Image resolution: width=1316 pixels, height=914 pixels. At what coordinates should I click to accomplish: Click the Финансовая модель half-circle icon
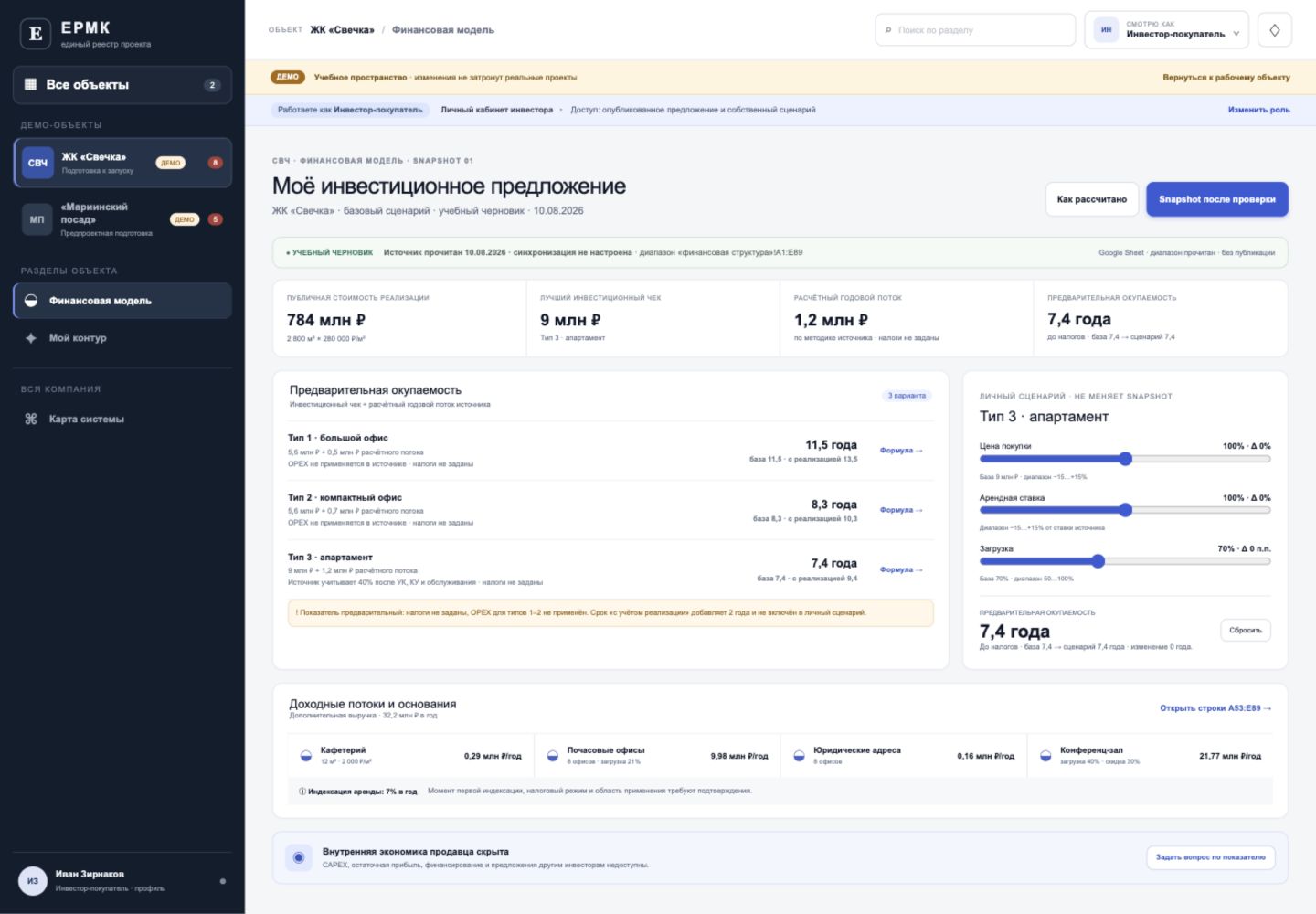(31, 301)
